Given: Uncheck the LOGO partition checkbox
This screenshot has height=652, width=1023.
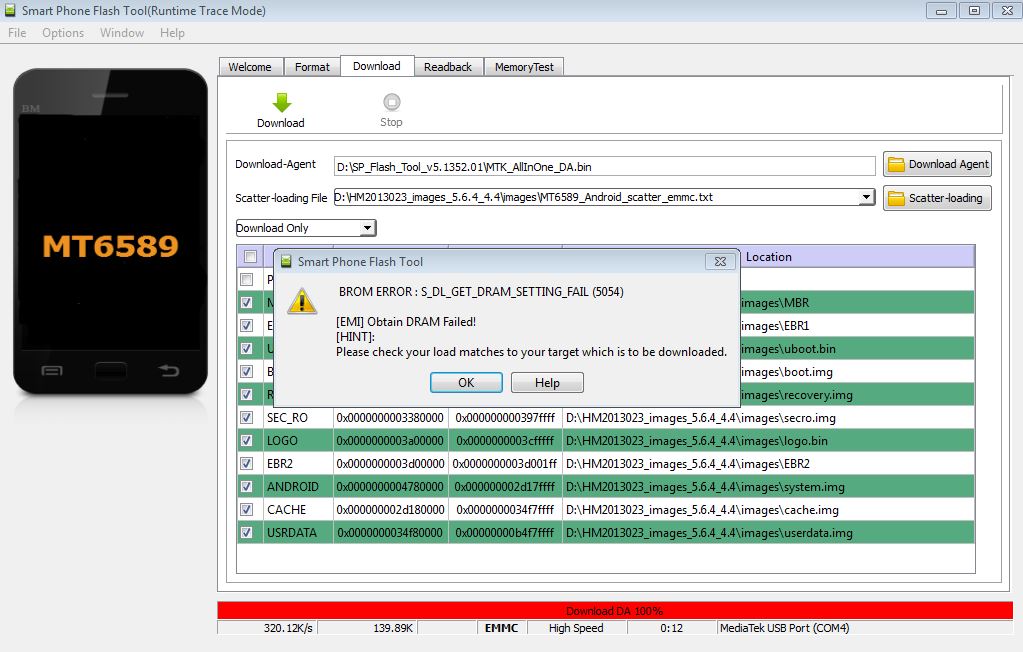Looking at the screenshot, I should pyautogui.click(x=247, y=441).
